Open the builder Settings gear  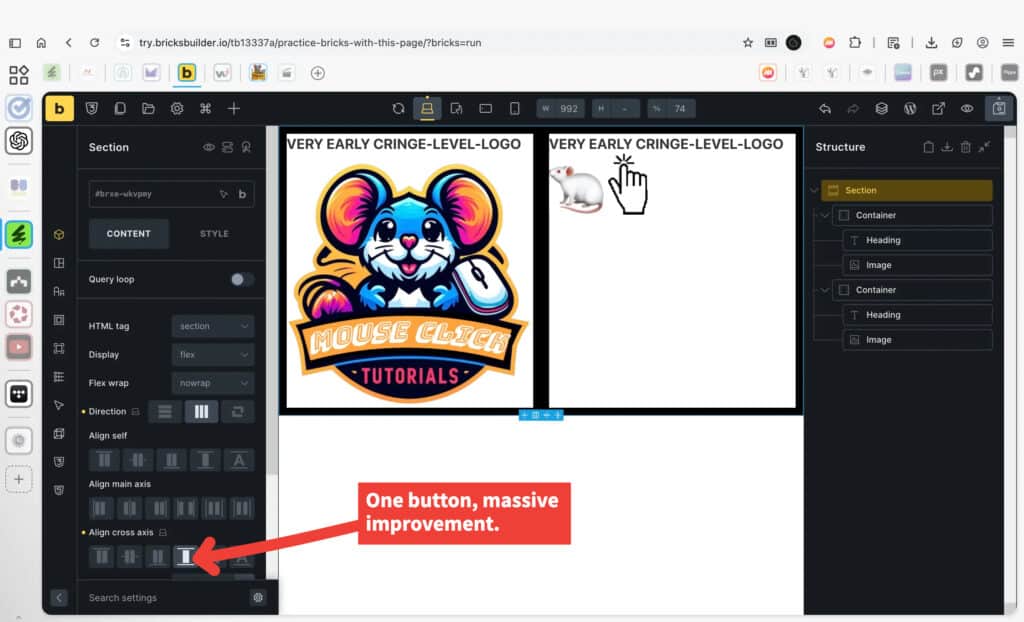click(x=177, y=109)
